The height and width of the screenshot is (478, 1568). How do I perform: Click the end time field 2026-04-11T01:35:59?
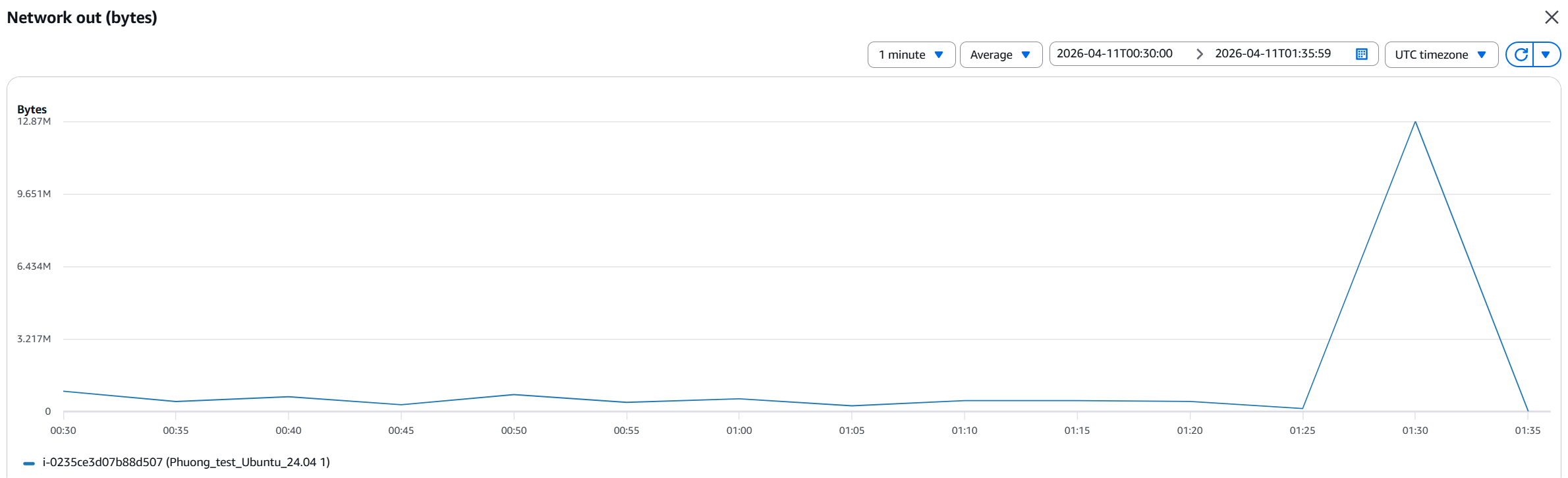pos(1273,54)
